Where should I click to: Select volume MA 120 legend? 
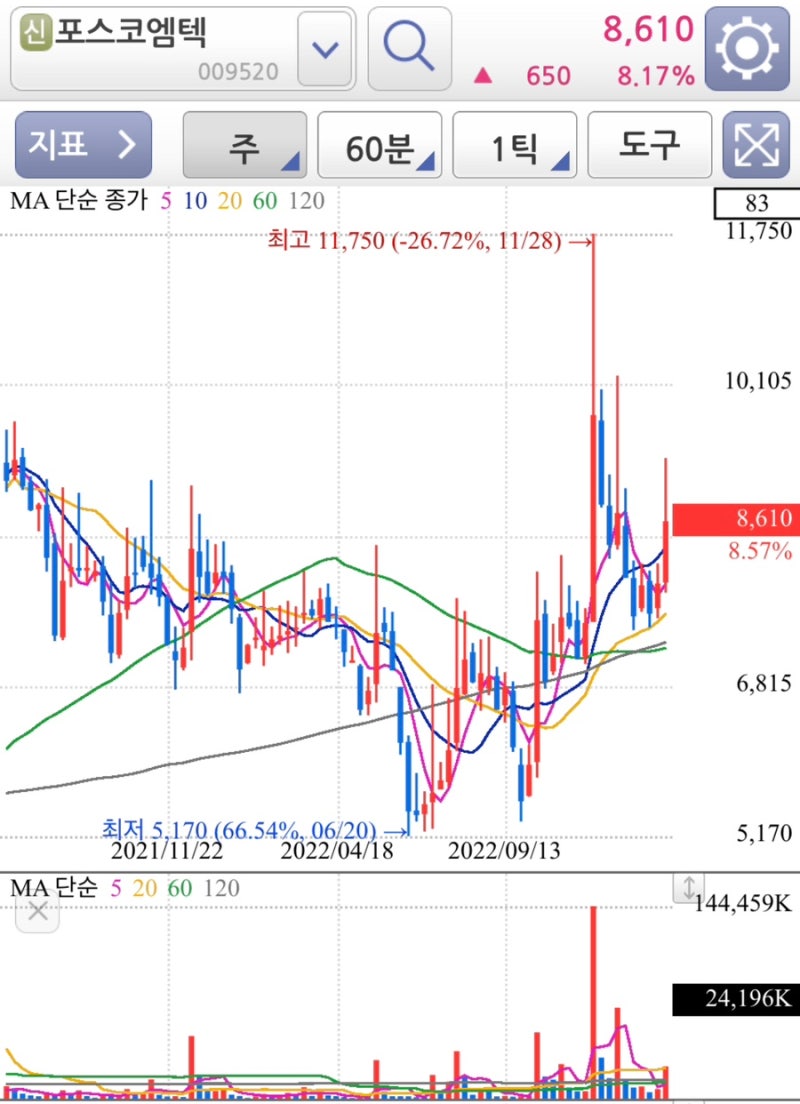221,889
